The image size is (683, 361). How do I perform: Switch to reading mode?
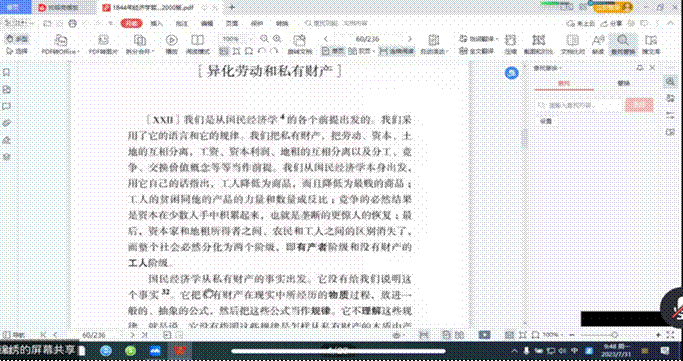click(x=198, y=45)
